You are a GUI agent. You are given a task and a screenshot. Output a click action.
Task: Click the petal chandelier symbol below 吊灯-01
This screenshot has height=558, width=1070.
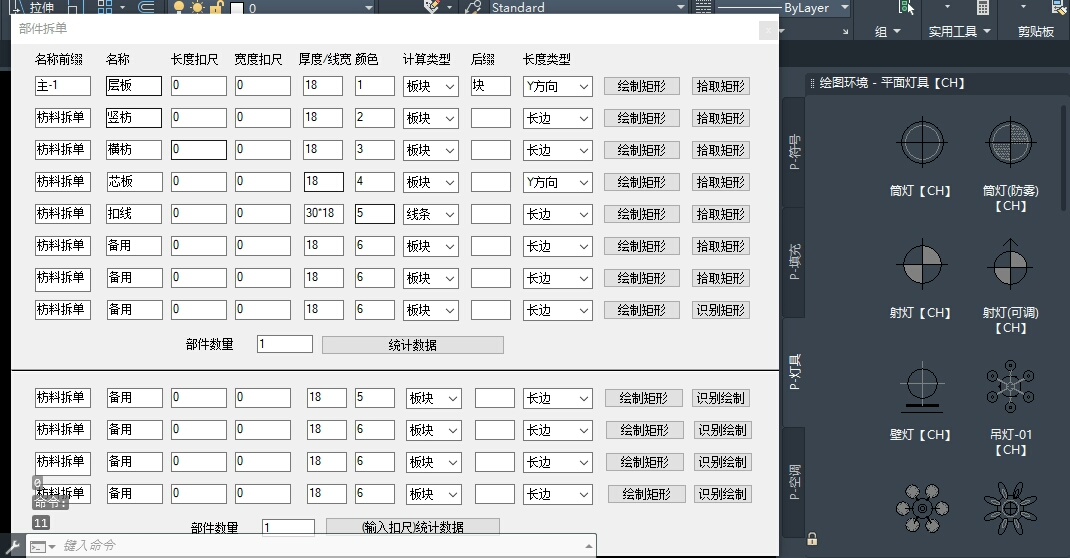point(1010,508)
